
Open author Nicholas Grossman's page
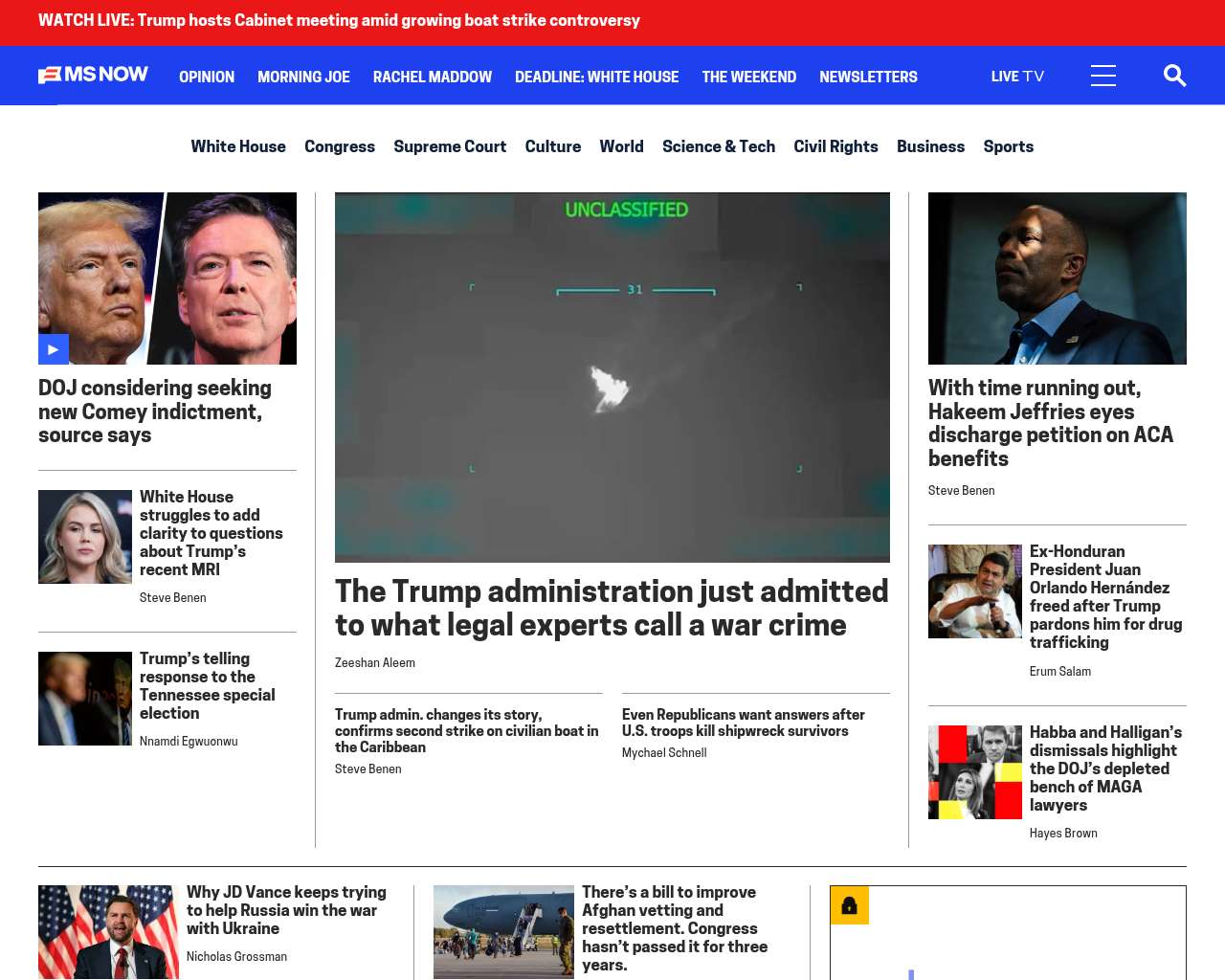coord(236,957)
